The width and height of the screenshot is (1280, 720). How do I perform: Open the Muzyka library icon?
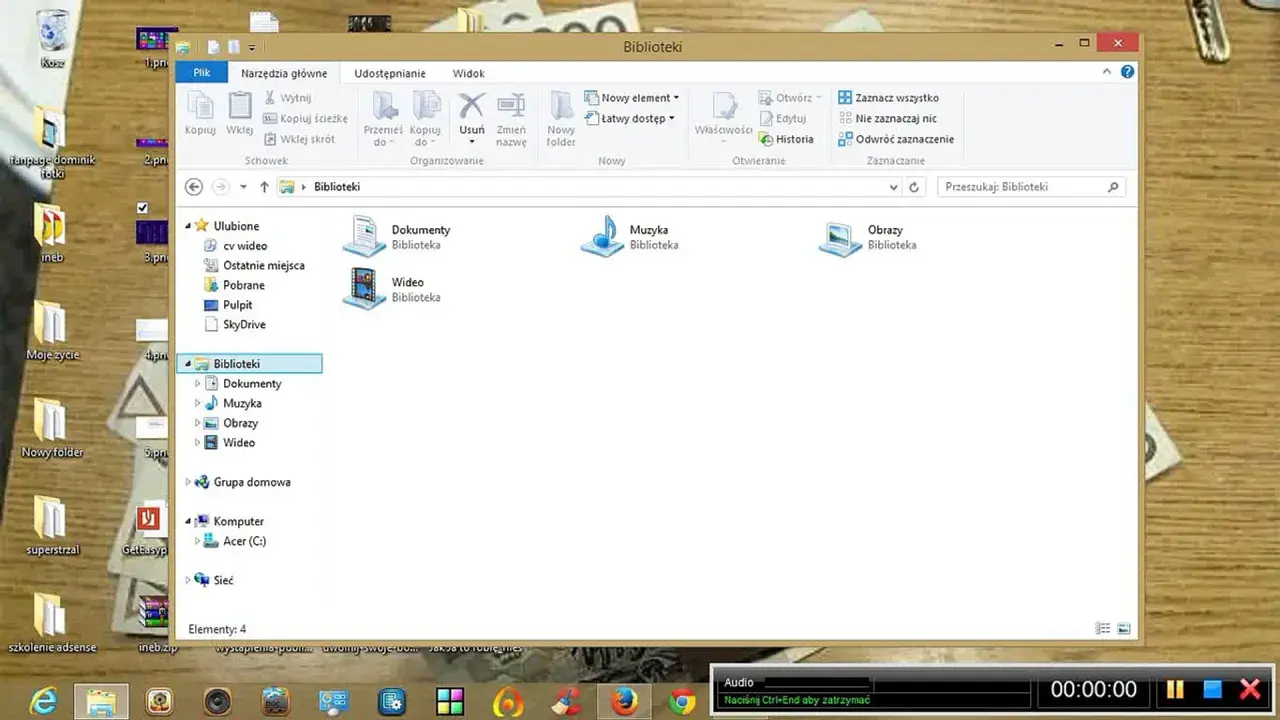(x=603, y=236)
